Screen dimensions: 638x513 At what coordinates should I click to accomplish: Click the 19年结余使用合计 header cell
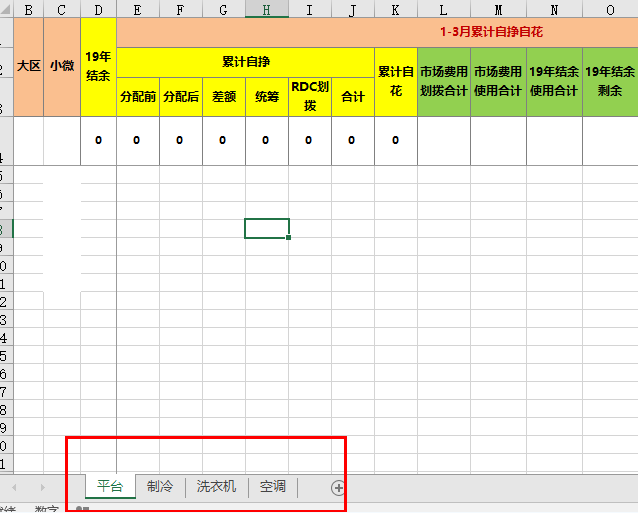click(x=555, y=82)
